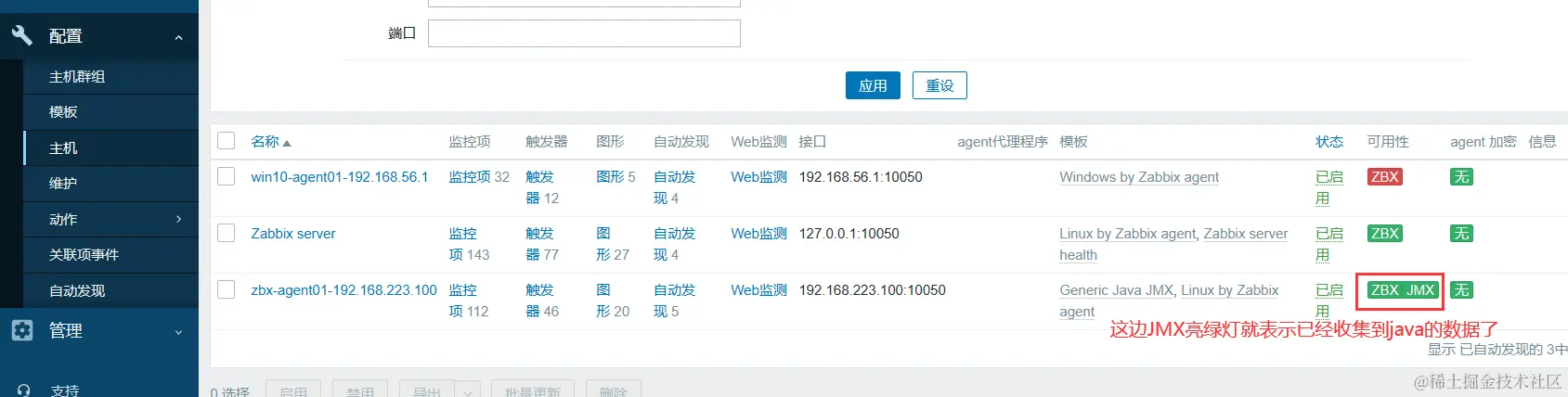Click the headset icon beside 支持
1568x397 pixels.
click(23, 391)
